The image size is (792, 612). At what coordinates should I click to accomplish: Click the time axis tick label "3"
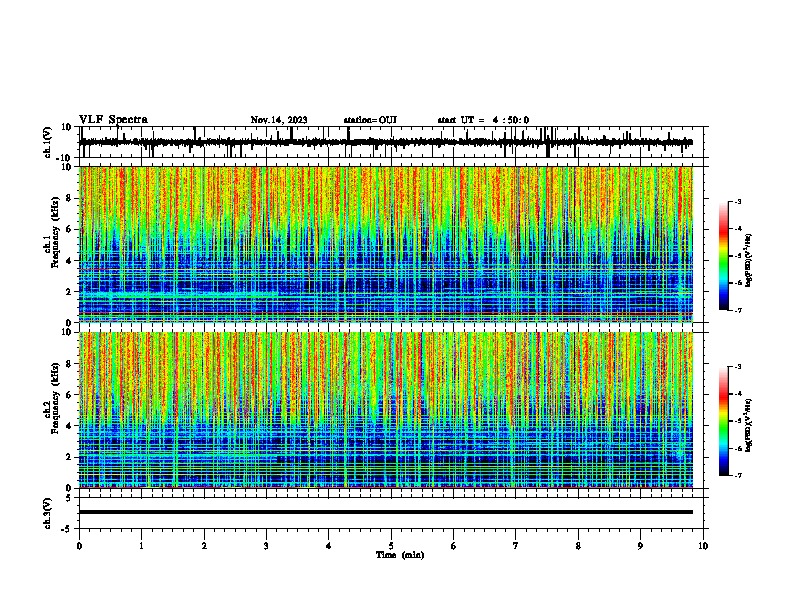[266, 546]
